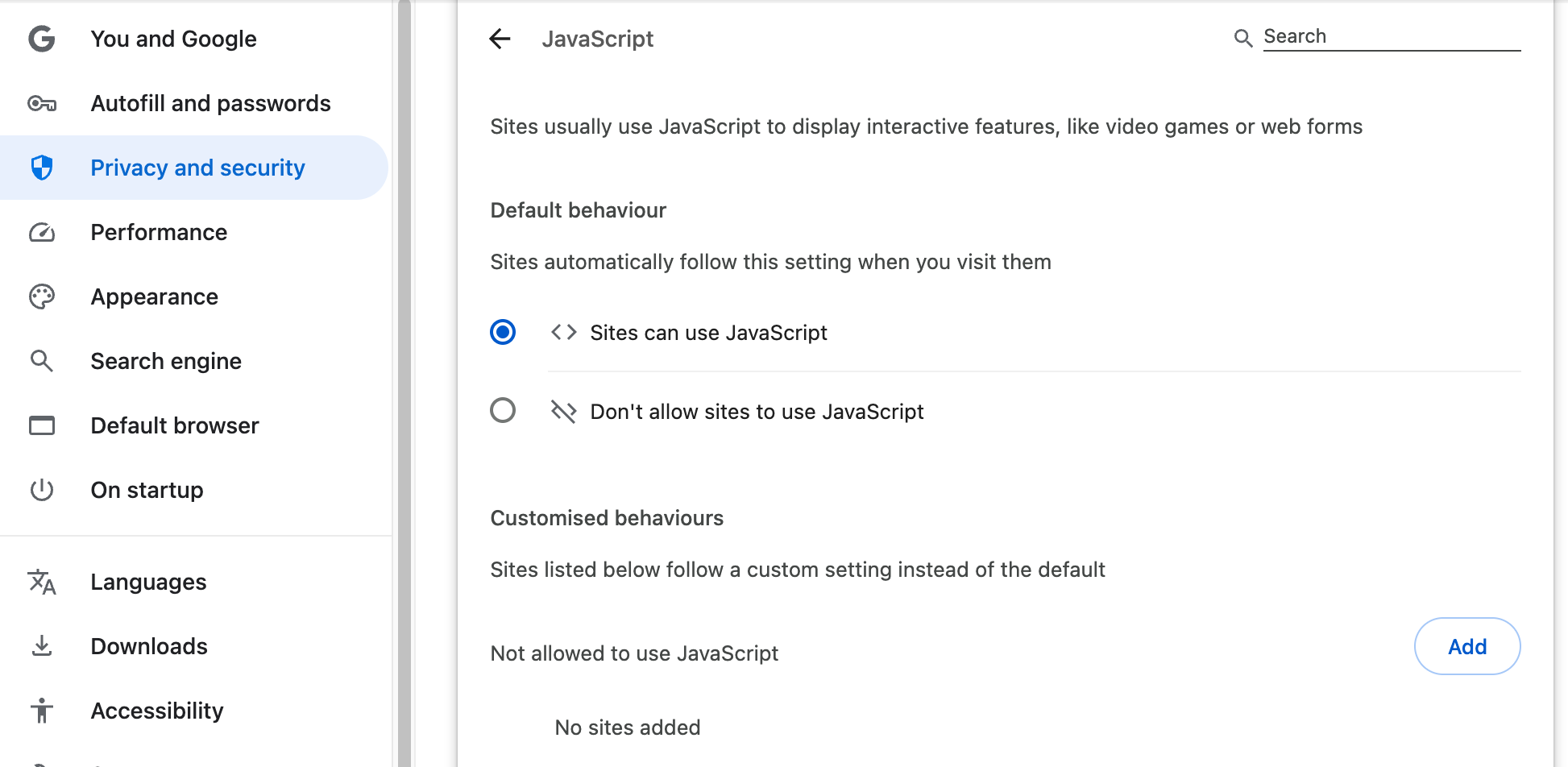Screen dimensions: 1568x767
Task: Open Appearance via the palette icon
Action: tap(41, 296)
